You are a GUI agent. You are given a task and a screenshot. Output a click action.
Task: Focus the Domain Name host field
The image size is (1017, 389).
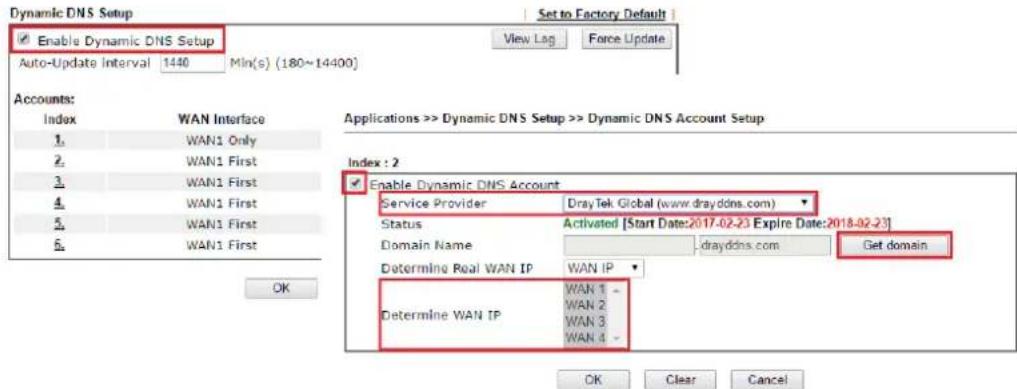(x=628, y=246)
